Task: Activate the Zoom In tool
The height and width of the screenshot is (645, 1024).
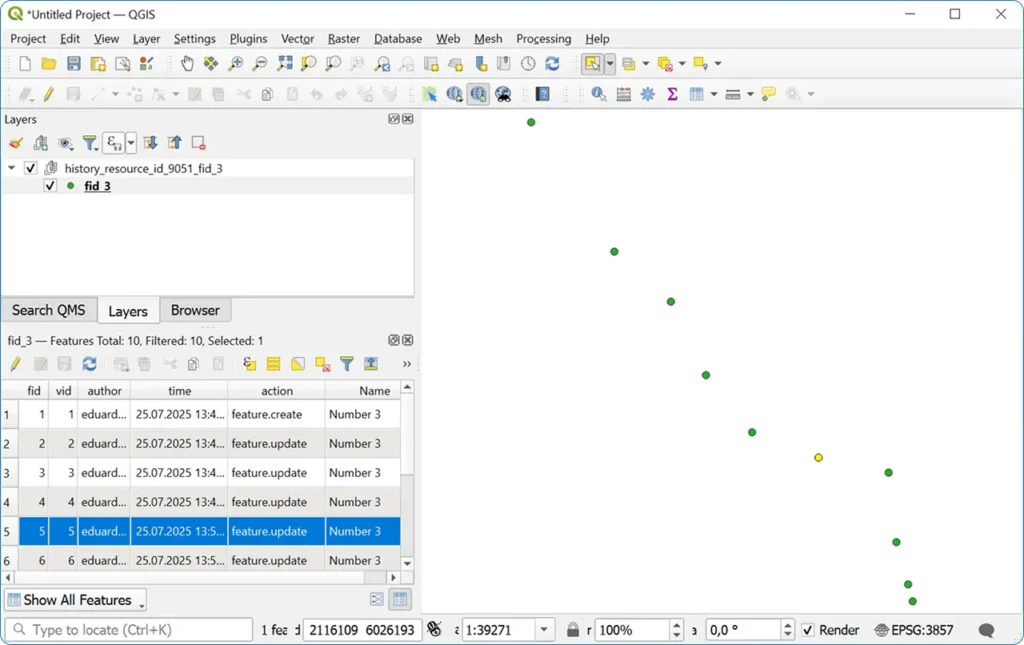Action: click(x=235, y=63)
